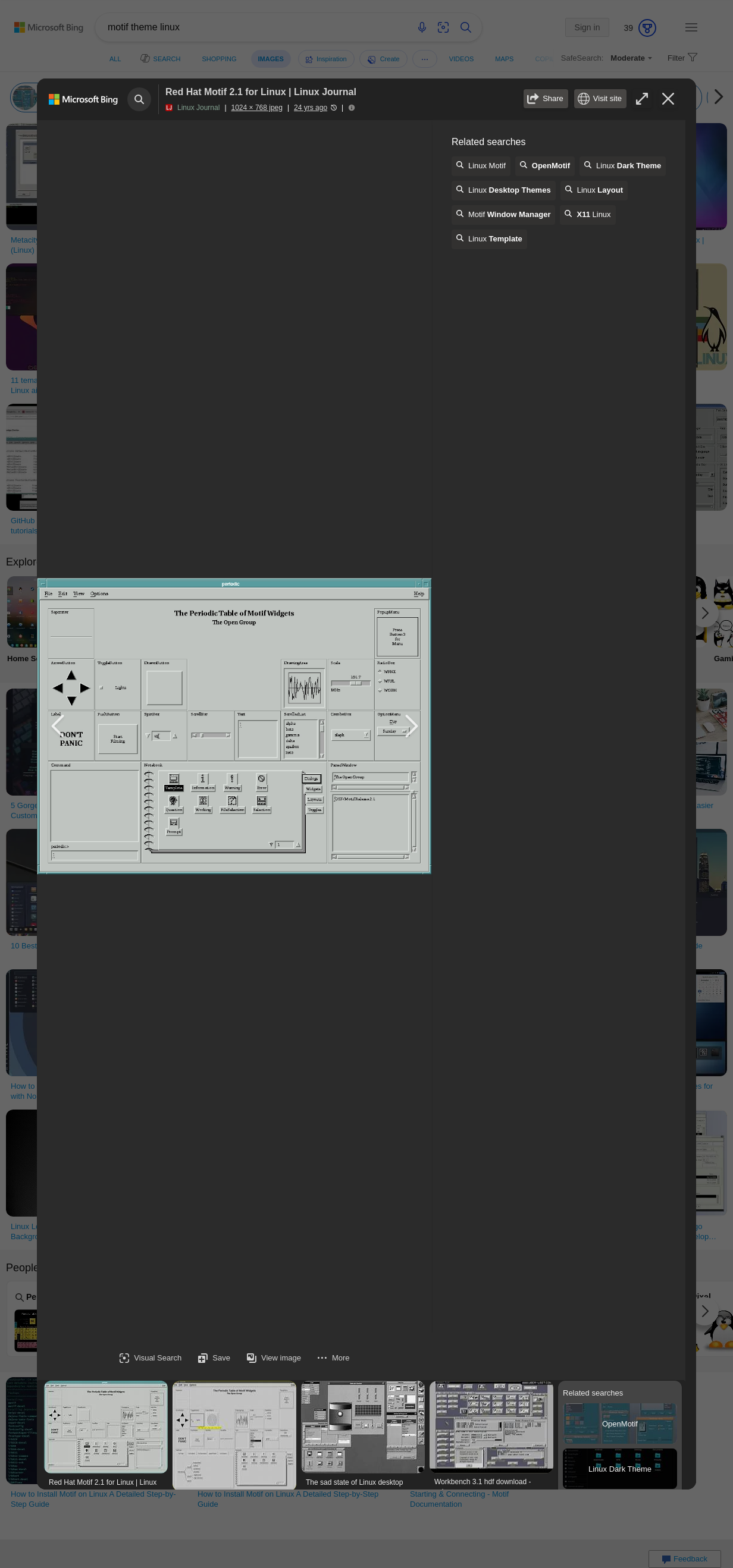The height and width of the screenshot is (1568, 733).
Task: Click Sign in button
Action: click(x=587, y=27)
